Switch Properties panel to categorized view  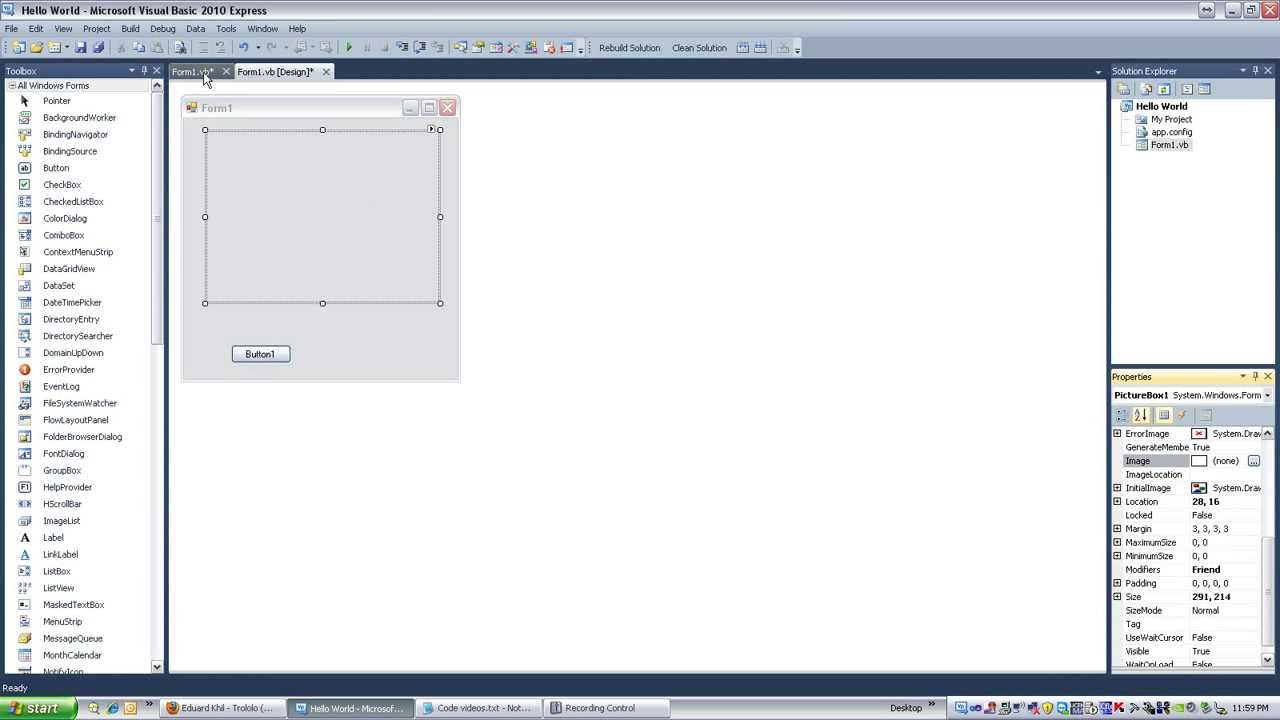1121,415
